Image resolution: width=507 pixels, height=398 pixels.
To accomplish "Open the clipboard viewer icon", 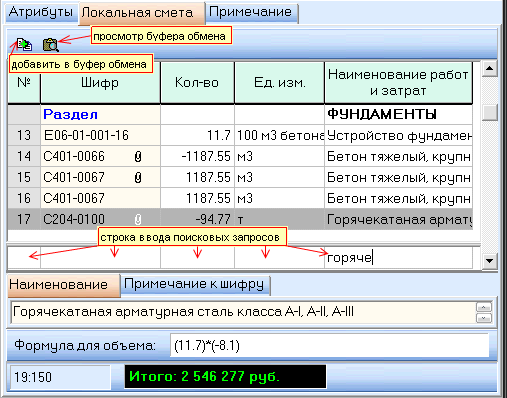I will (51, 45).
